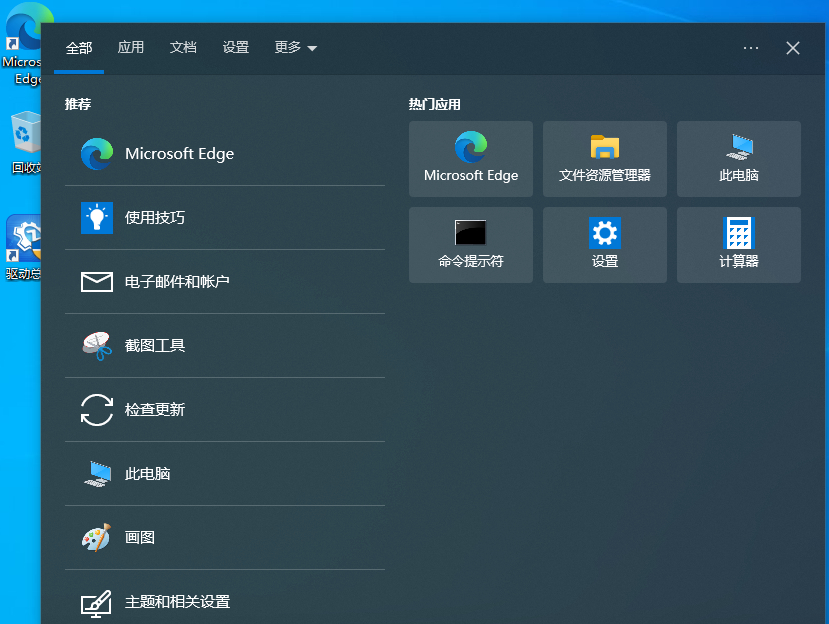
Task: Launch 计算器 from hot apps
Action: coord(738,244)
